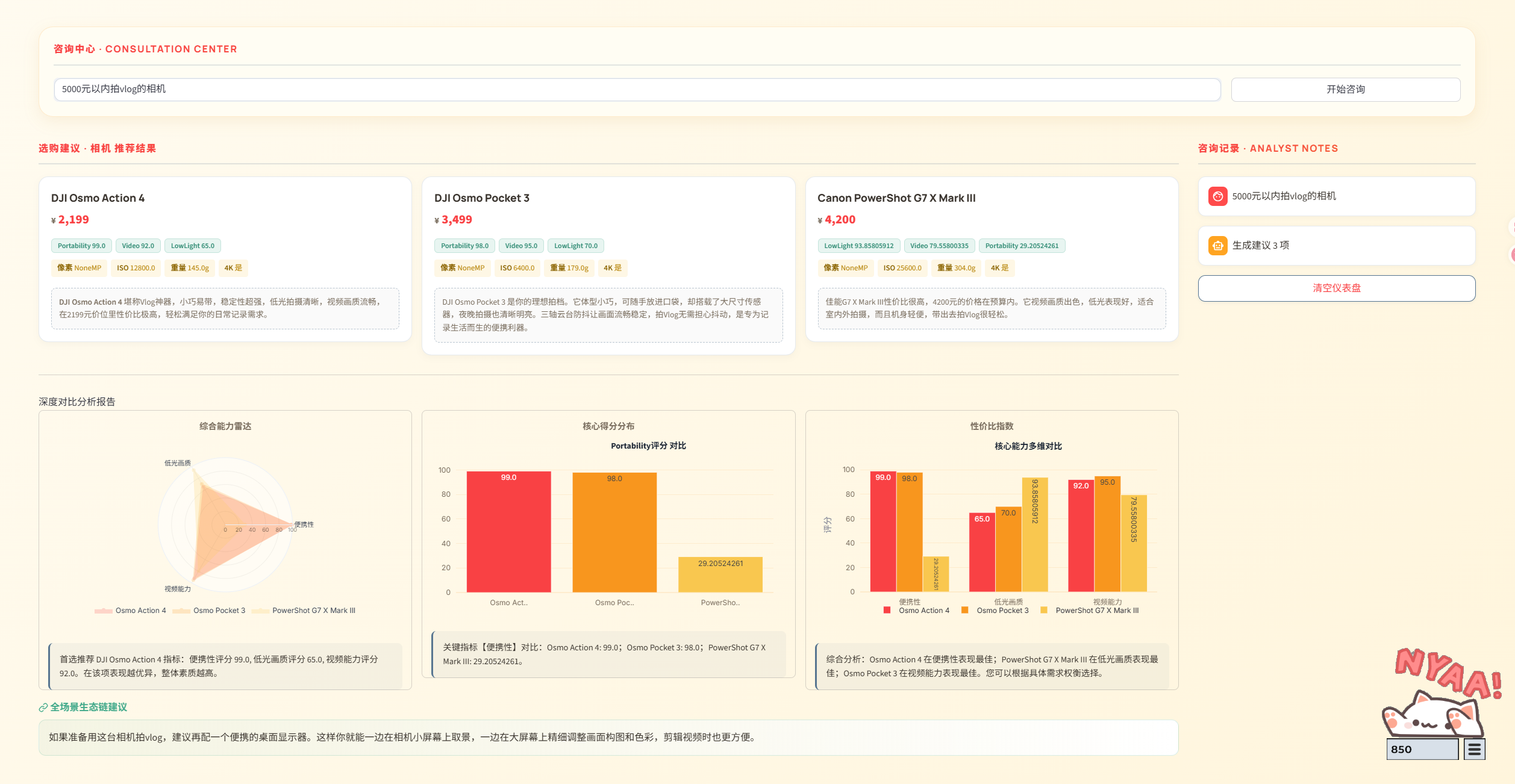Viewport: 1515px width, 784px height.
Task: Click the PowerSho.. x-axis label
Action: click(x=720, y=603)
